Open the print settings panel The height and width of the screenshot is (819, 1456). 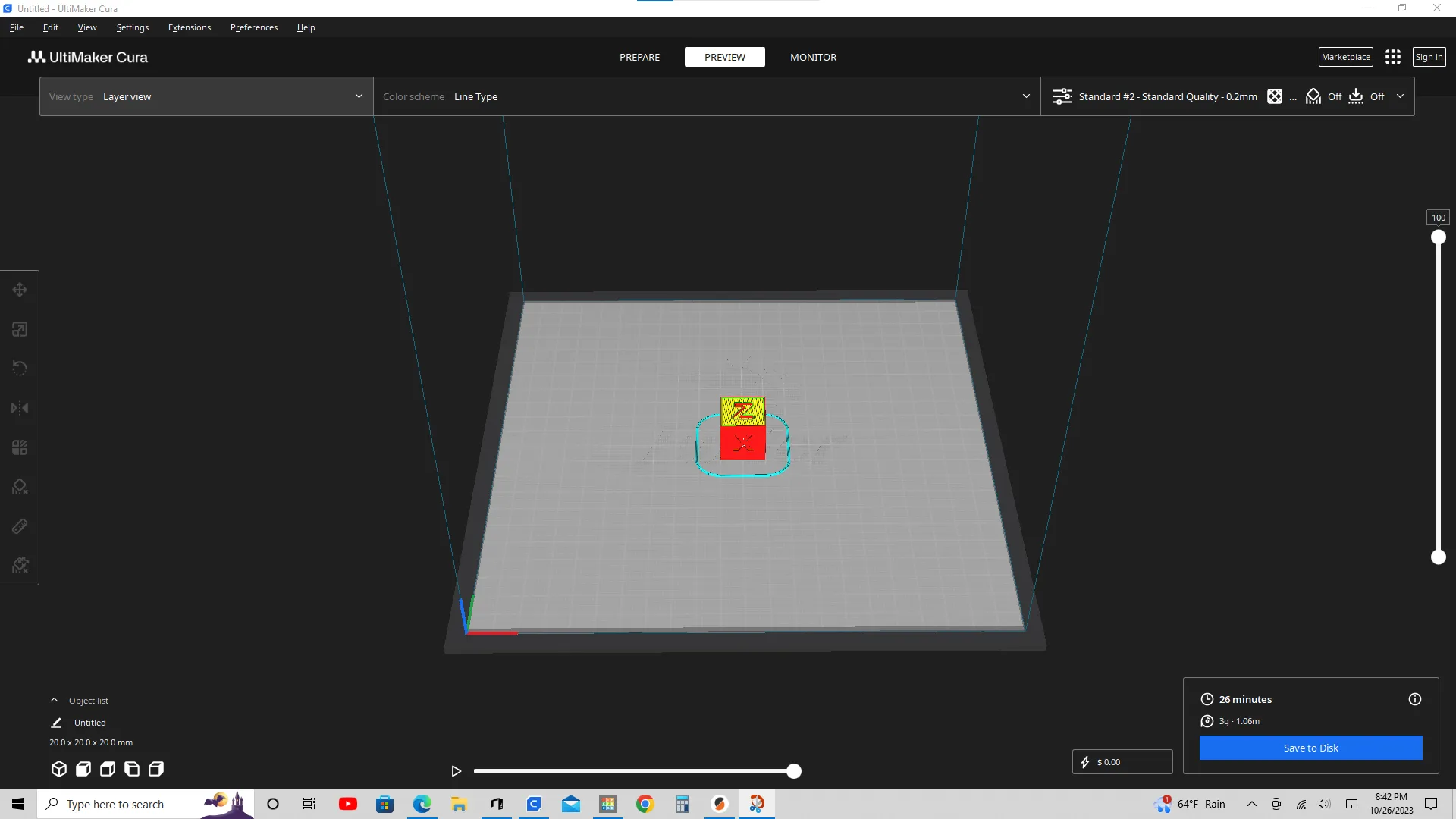1168,96
